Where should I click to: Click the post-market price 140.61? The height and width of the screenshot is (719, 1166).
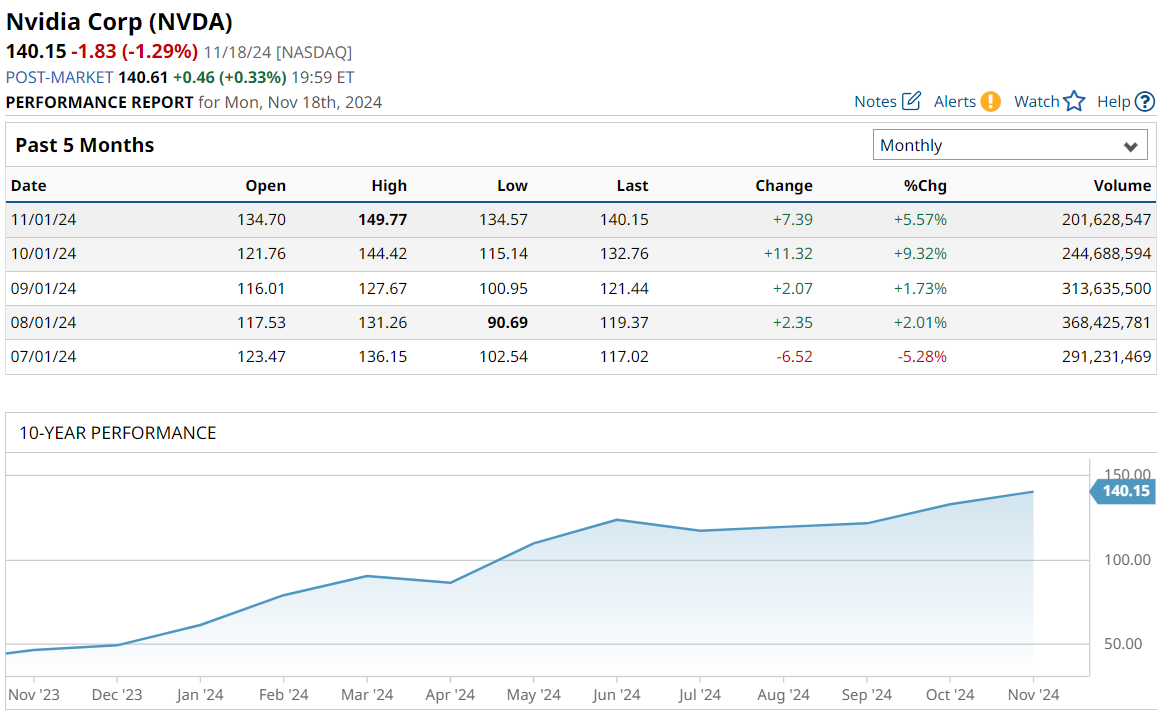click(x=143, y=77)
